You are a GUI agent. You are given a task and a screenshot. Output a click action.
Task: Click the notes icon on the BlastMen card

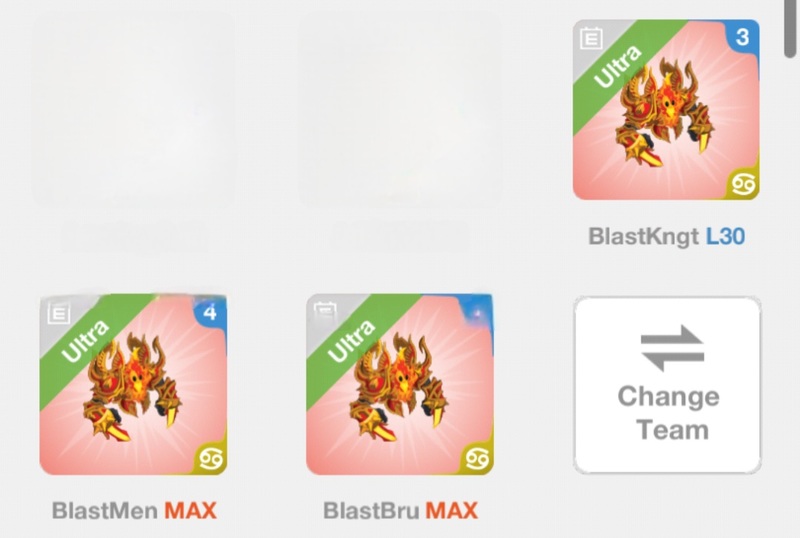[59, 312]
